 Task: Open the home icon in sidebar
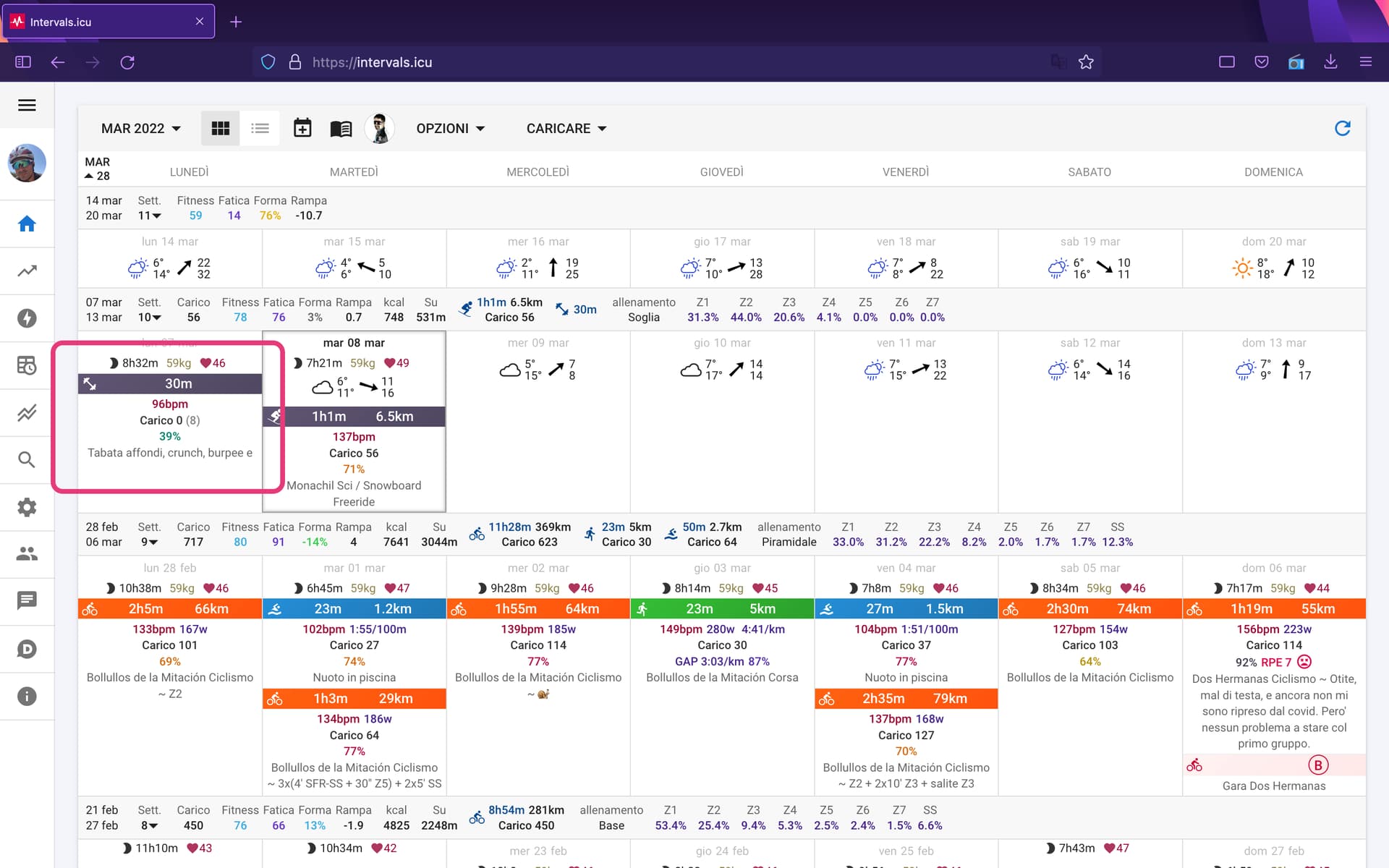coord(27,224)
